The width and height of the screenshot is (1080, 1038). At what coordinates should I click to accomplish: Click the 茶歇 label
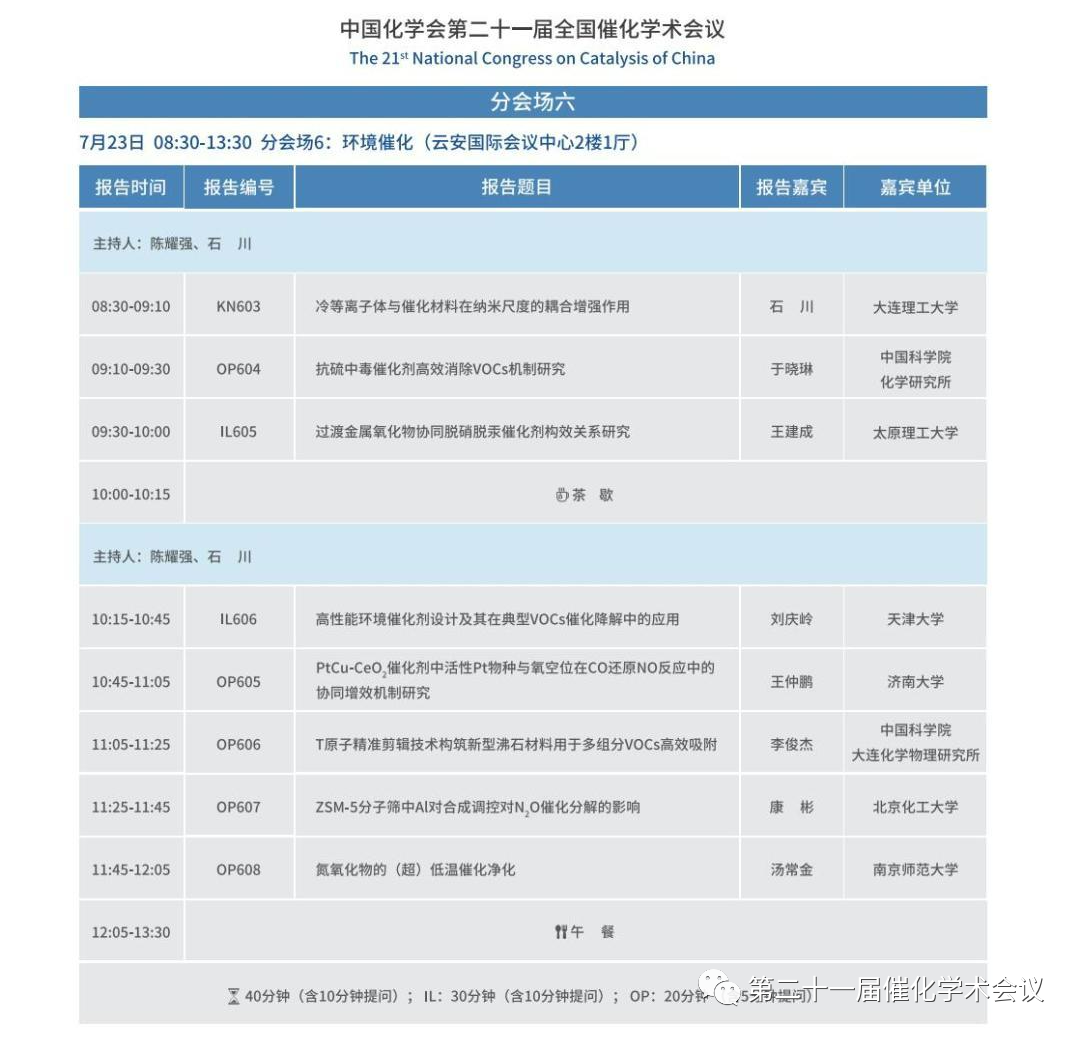(592, 495)
